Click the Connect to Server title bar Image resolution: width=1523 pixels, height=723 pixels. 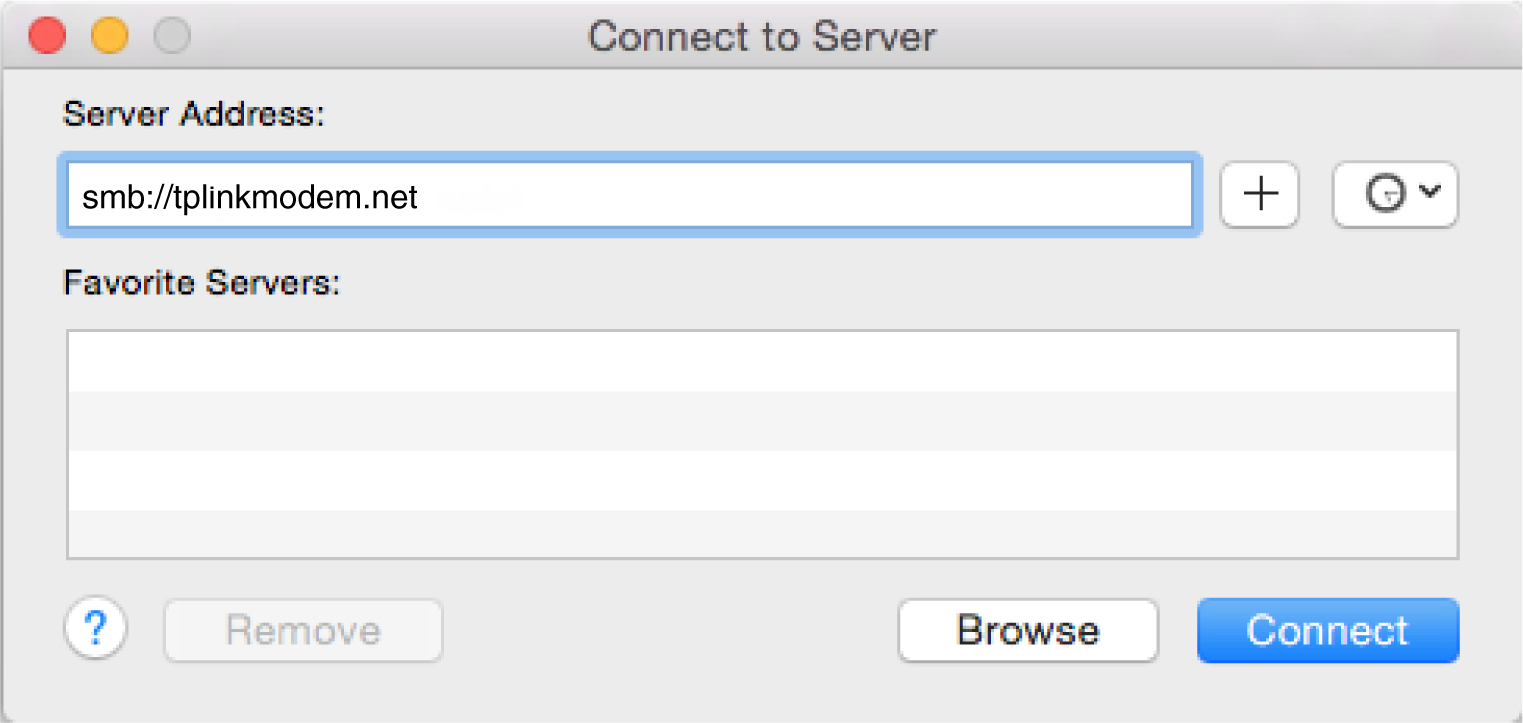tap(761, 36)
